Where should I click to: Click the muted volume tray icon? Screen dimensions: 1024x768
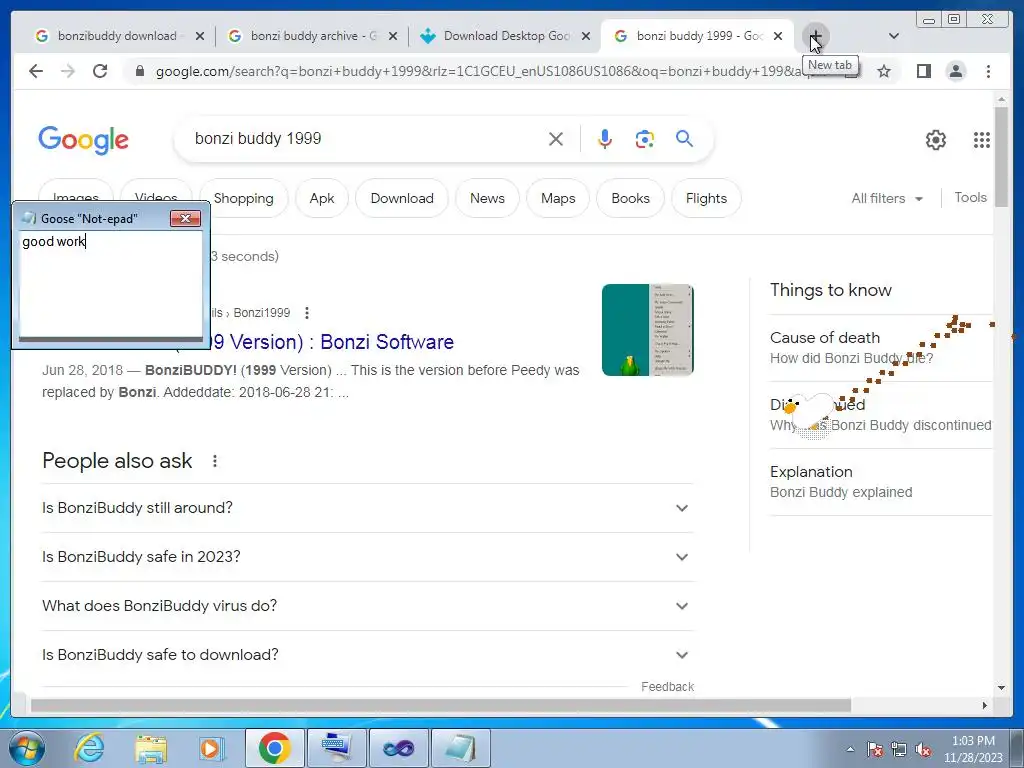923,749
